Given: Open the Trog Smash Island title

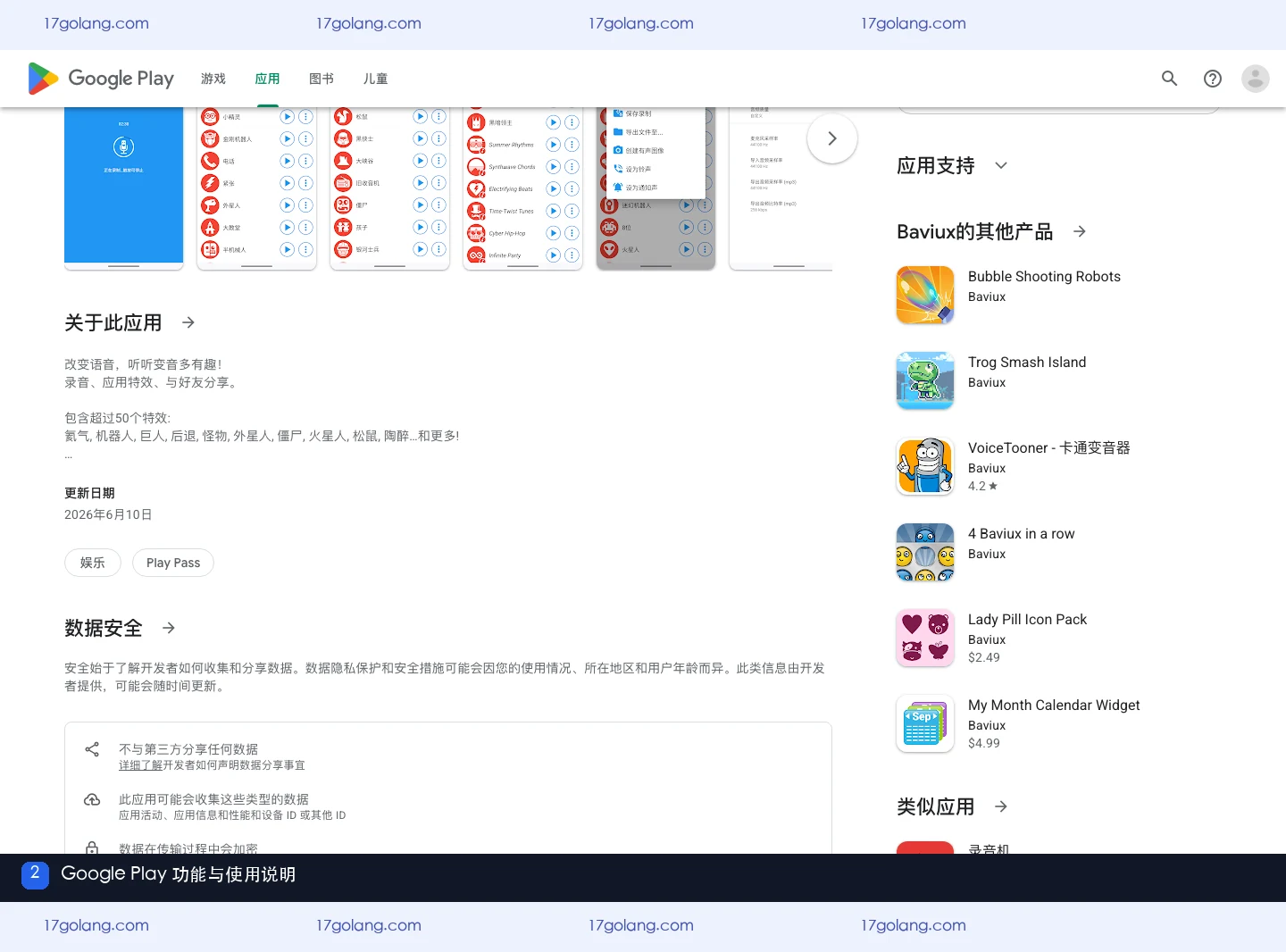Looking at the screenshot, I should click(x=1027, y=363).
